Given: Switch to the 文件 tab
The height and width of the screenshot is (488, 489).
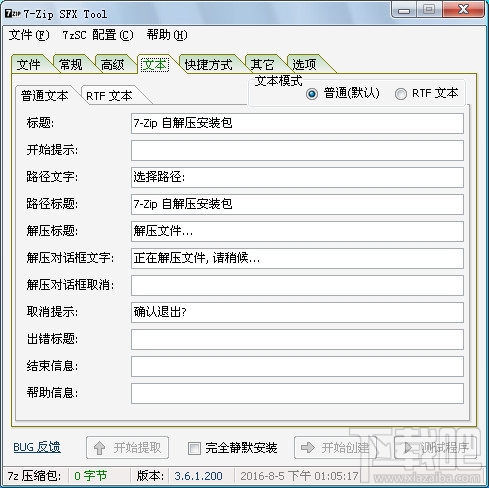Looking at the screenshot, I should (28, 64).
